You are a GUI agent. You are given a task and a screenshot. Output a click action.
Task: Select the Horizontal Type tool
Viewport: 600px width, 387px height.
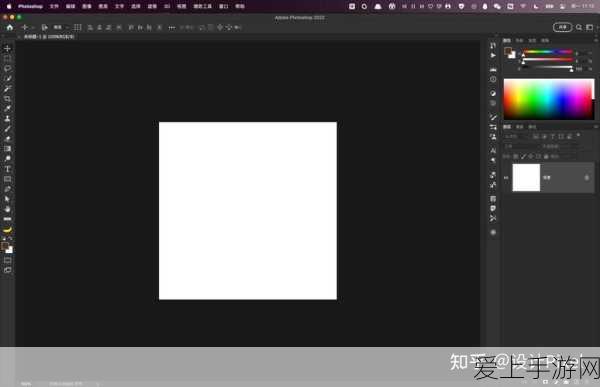[7, 169]
